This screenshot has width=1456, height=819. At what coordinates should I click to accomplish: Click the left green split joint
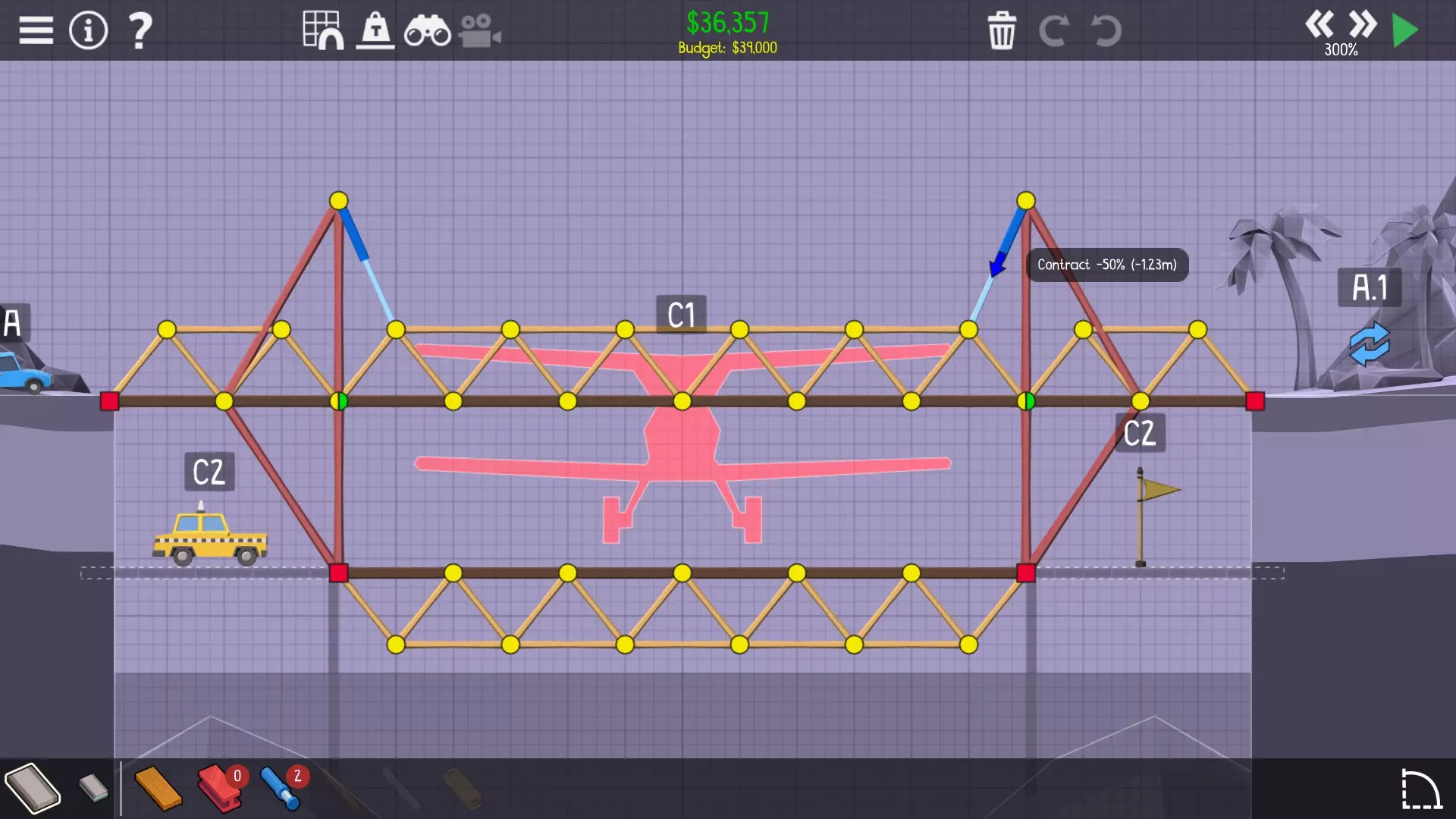pos(338,401)
